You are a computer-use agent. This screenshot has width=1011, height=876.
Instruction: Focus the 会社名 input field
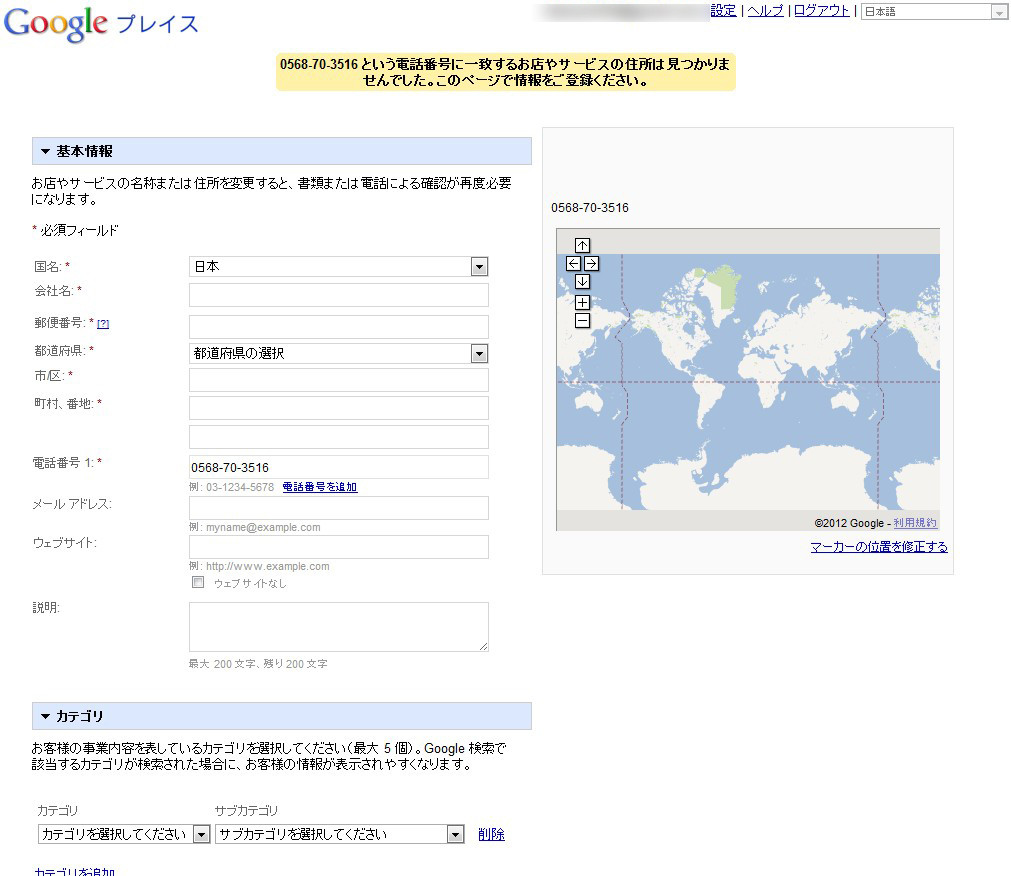(x=339, y=295)
